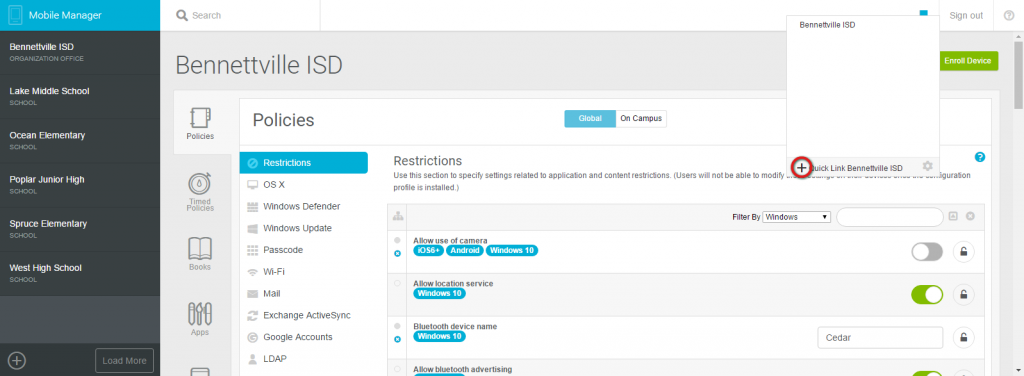Click lock icon for Bluetooth device name
Screen dimensions: 1024x376
963,337
